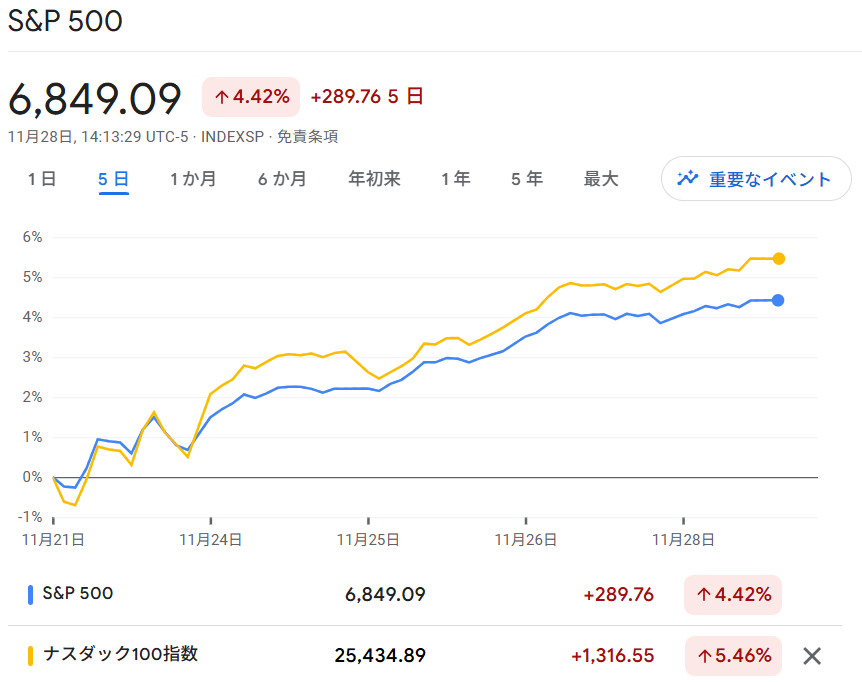Viewport: 862px width, 682px height.
Task: Click the 6,849.09 price heading
Action: [x=95, y=96]
